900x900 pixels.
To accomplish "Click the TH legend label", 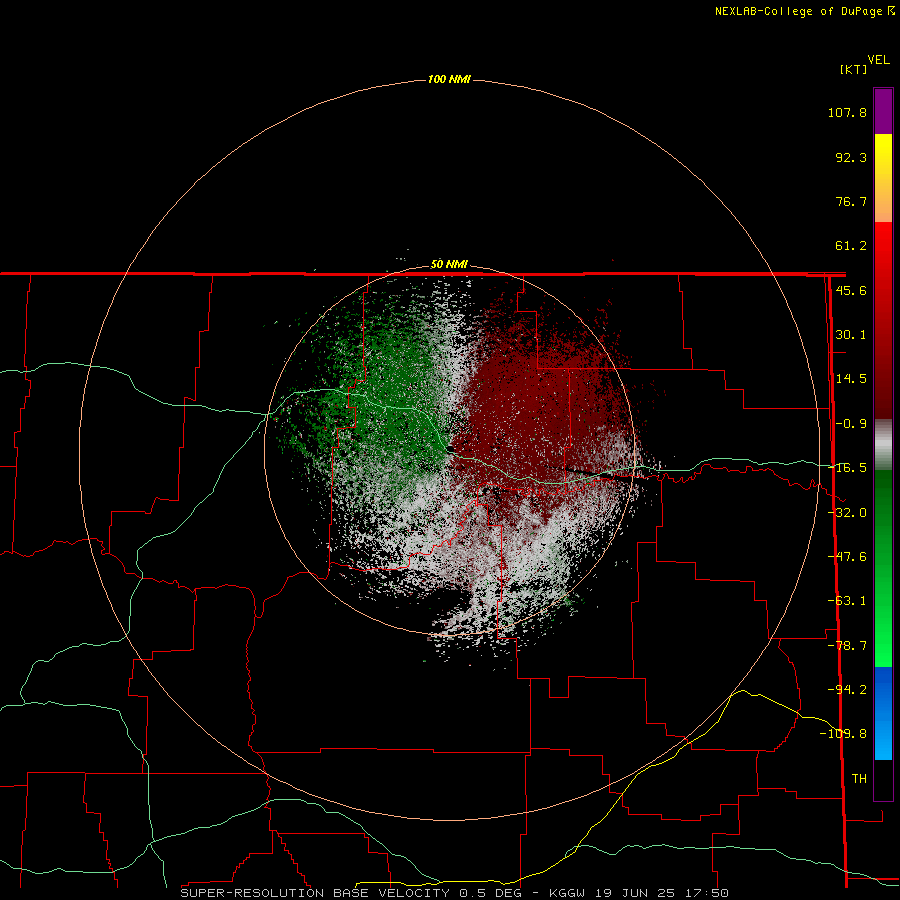I will pos(859,778).
